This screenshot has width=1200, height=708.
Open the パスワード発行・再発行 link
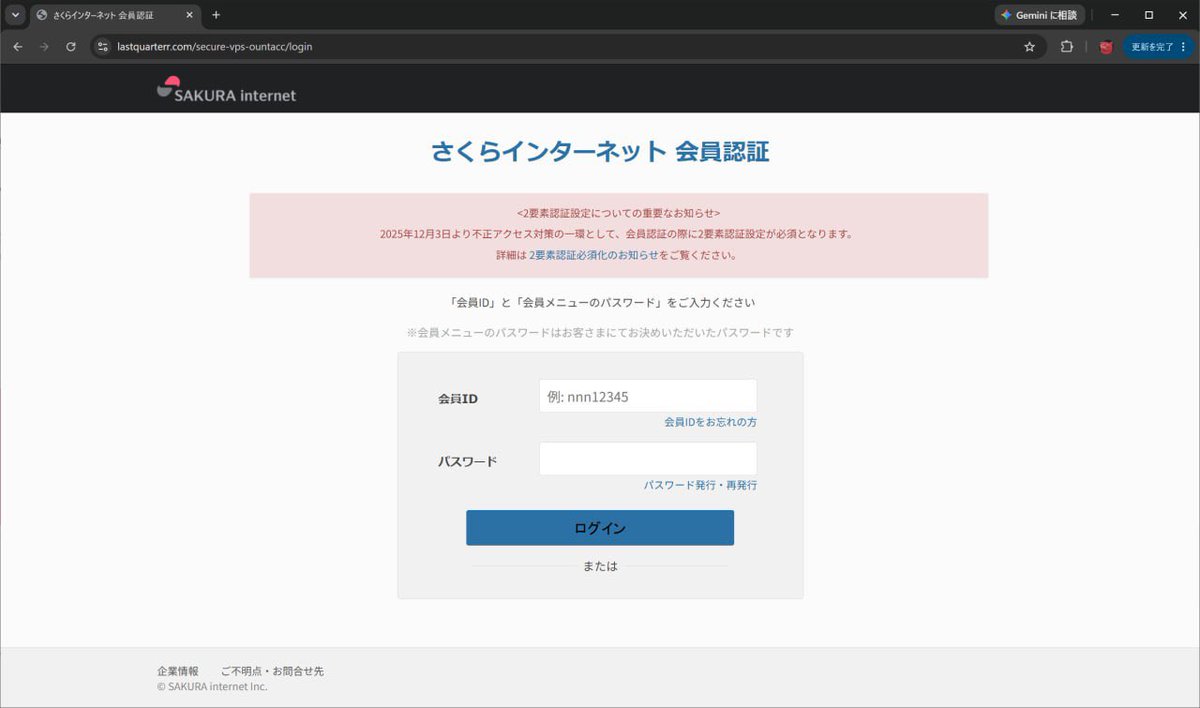(x=700, y=485)
